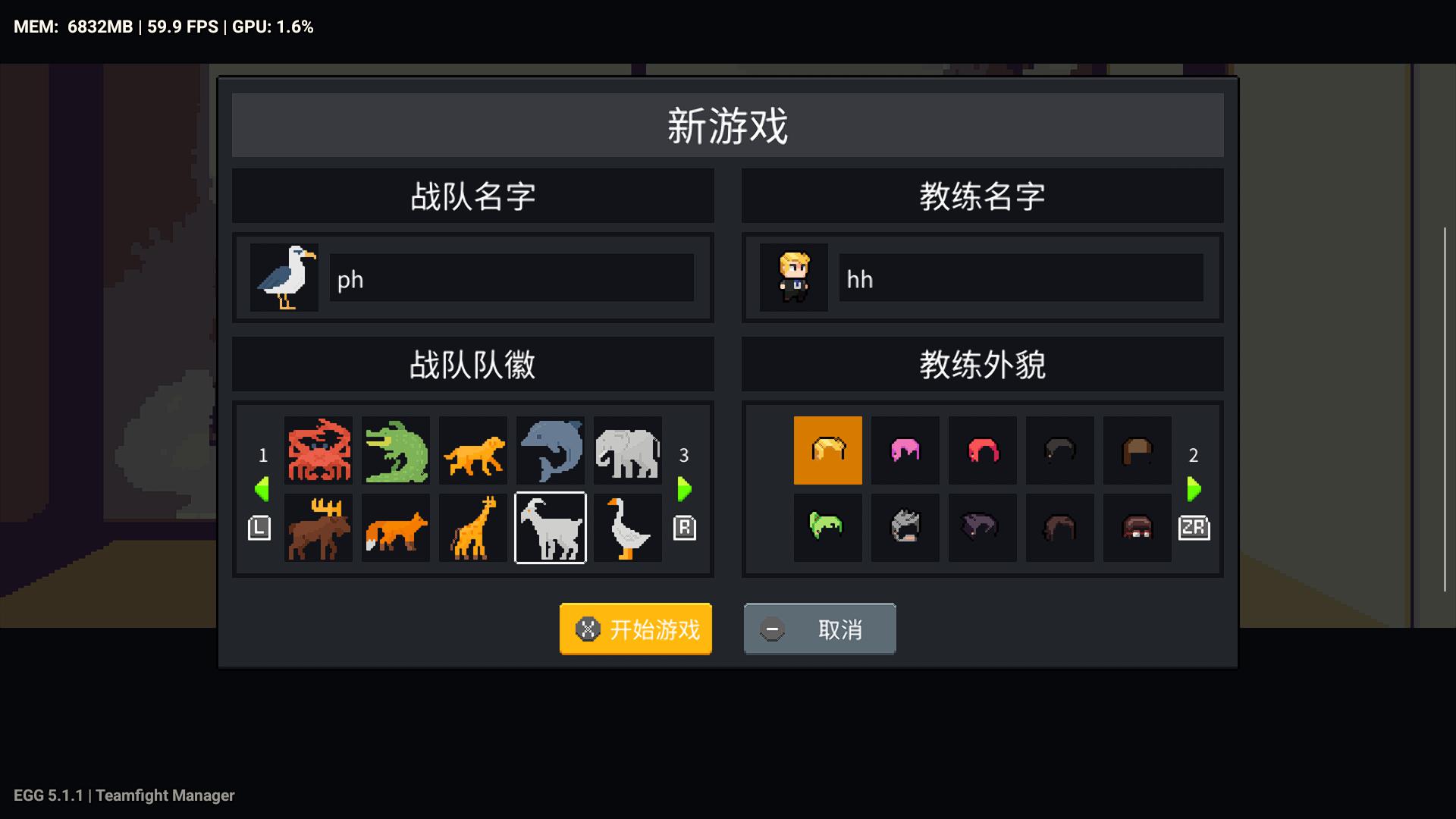Screen dimensions: 1456x819
Task: Select the white goose emblem
Action: tap(628, 528)
